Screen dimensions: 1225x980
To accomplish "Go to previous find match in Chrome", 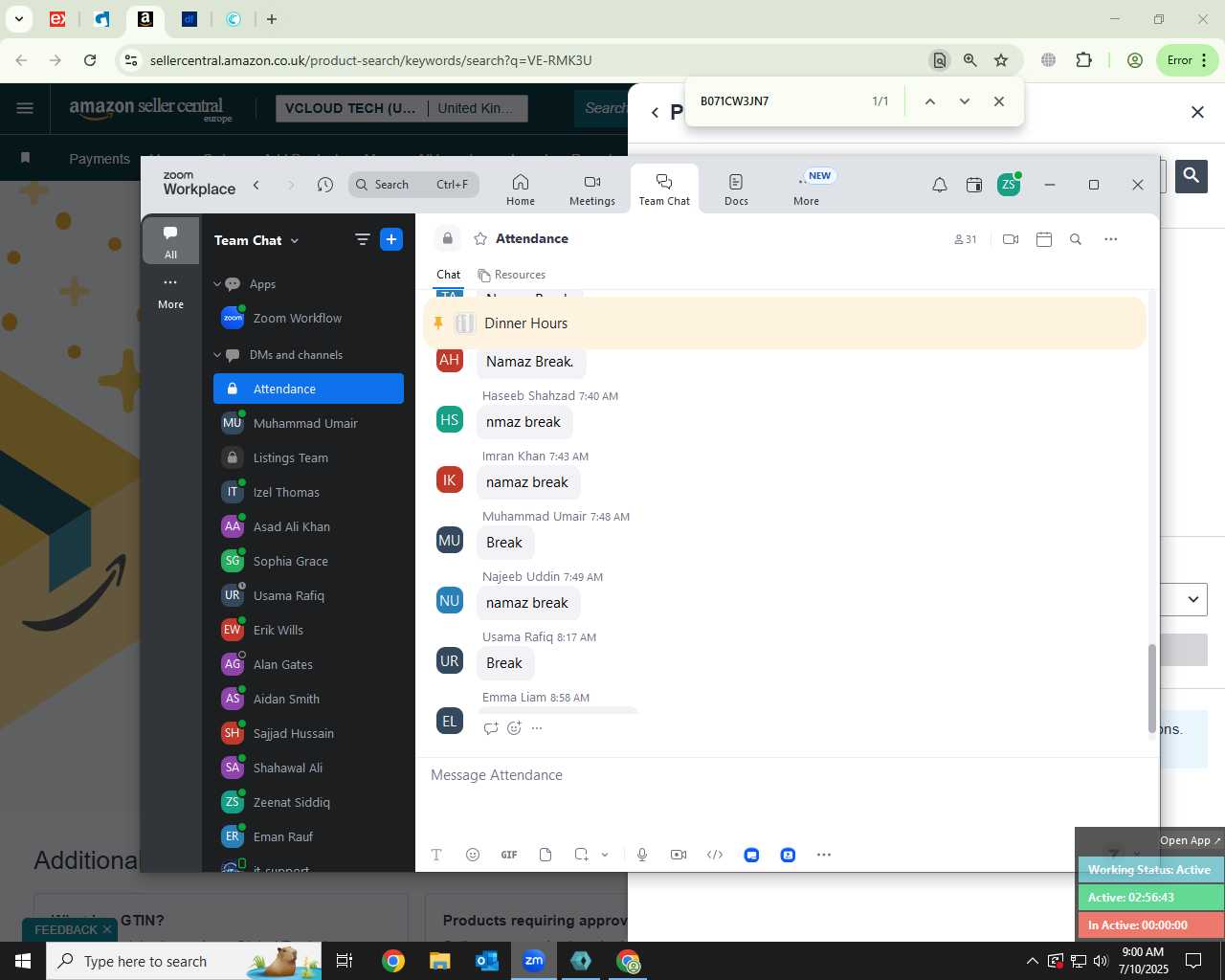I will [x=929, y=101].
